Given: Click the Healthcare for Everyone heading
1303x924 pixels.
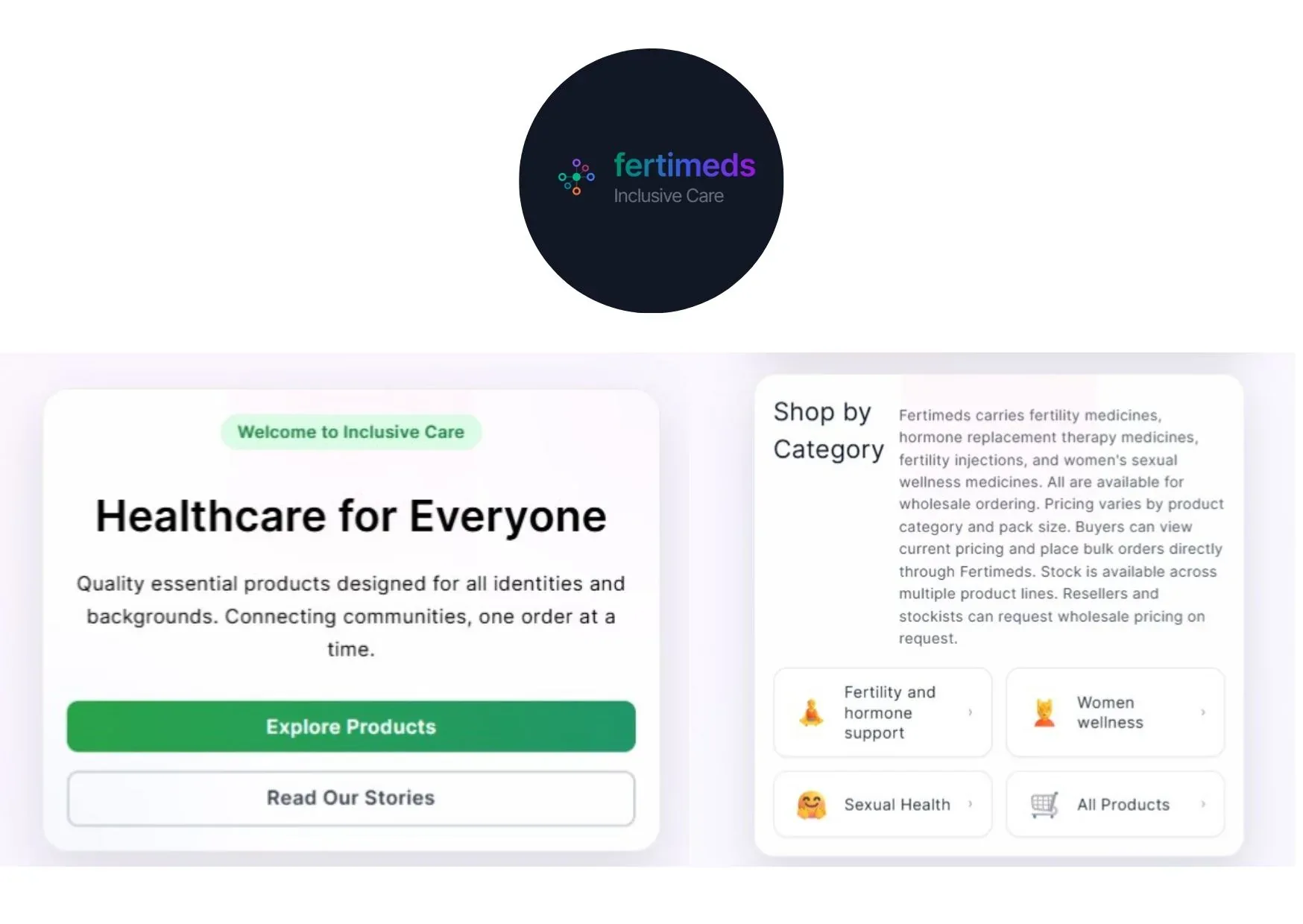Looking at the screenshot, I should tap(351, 516).
